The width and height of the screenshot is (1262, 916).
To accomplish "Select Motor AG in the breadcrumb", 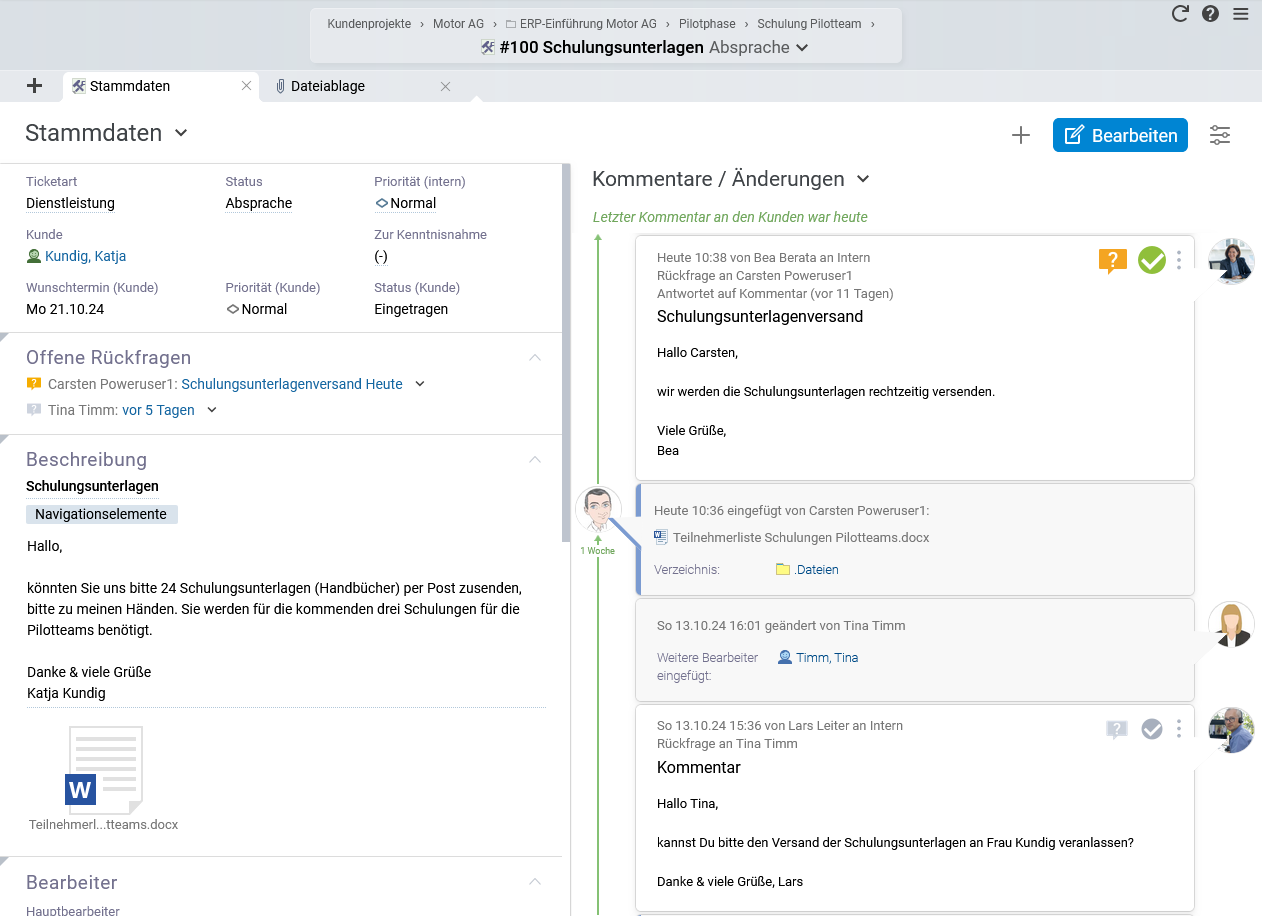I will (458, 24).
